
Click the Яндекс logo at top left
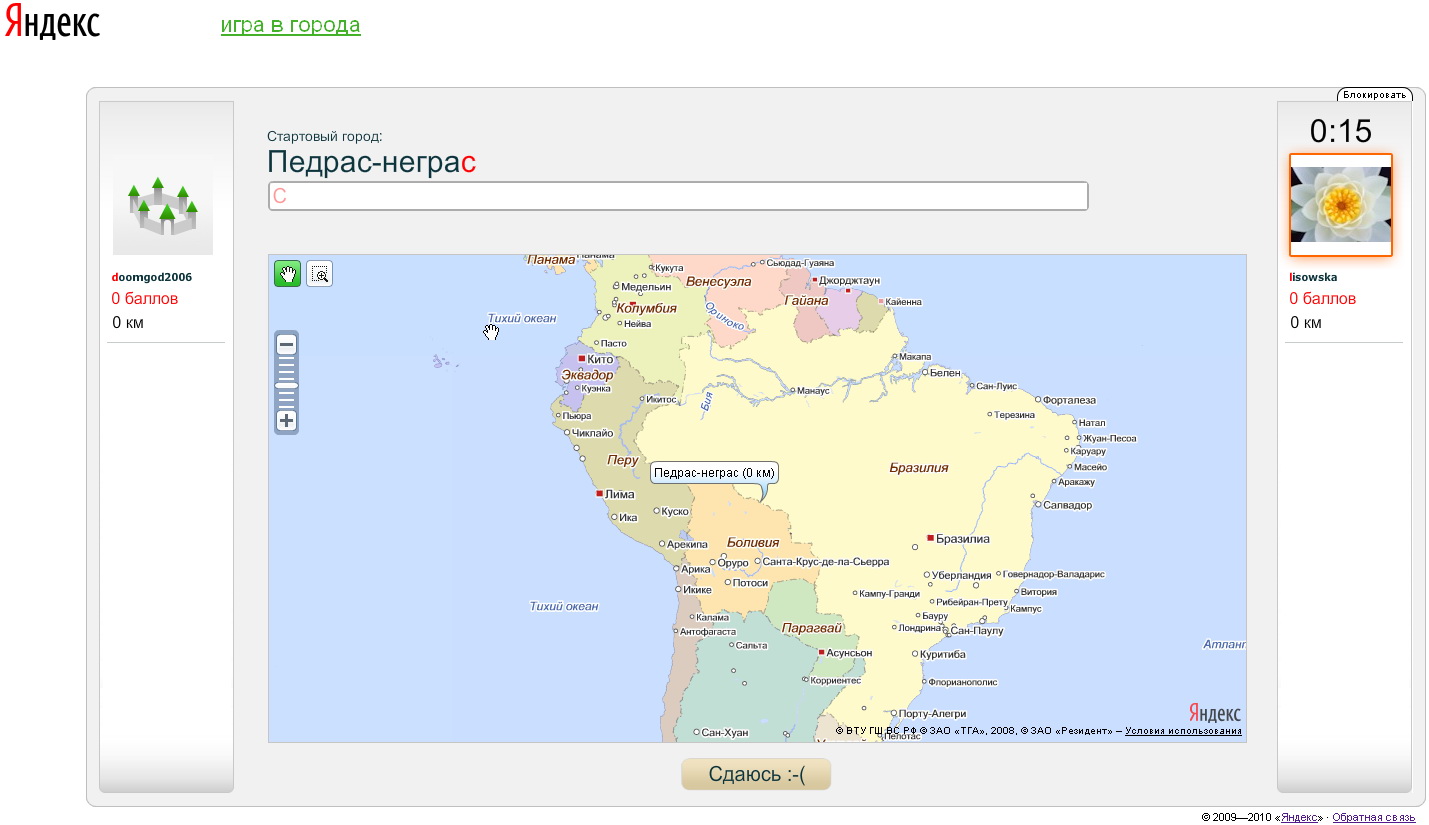tap(52, 24)
